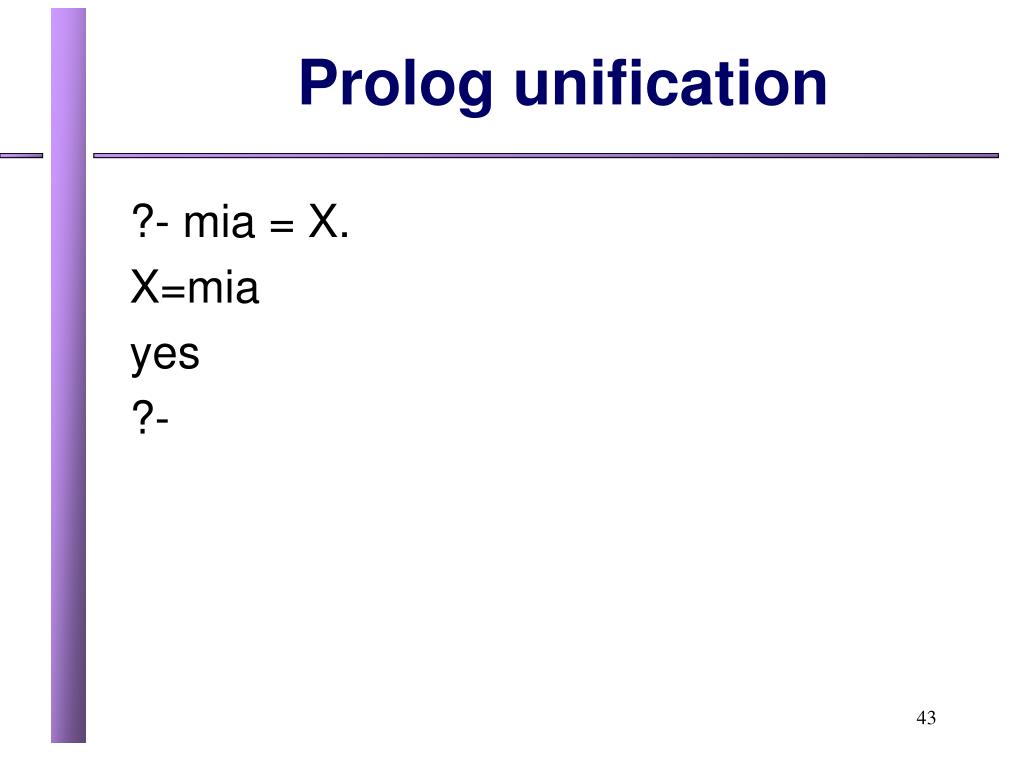Click the slide title "Prolog unification"
The image size is (1024, 768).
point(563,84)
